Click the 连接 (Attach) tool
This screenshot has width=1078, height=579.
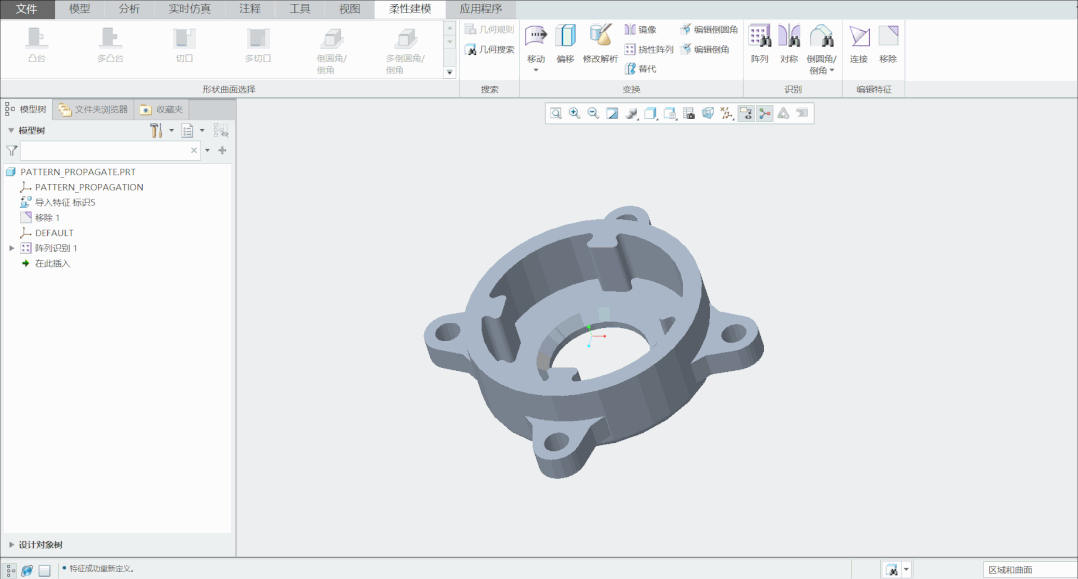pyautogui.click(x=859, y=44)
